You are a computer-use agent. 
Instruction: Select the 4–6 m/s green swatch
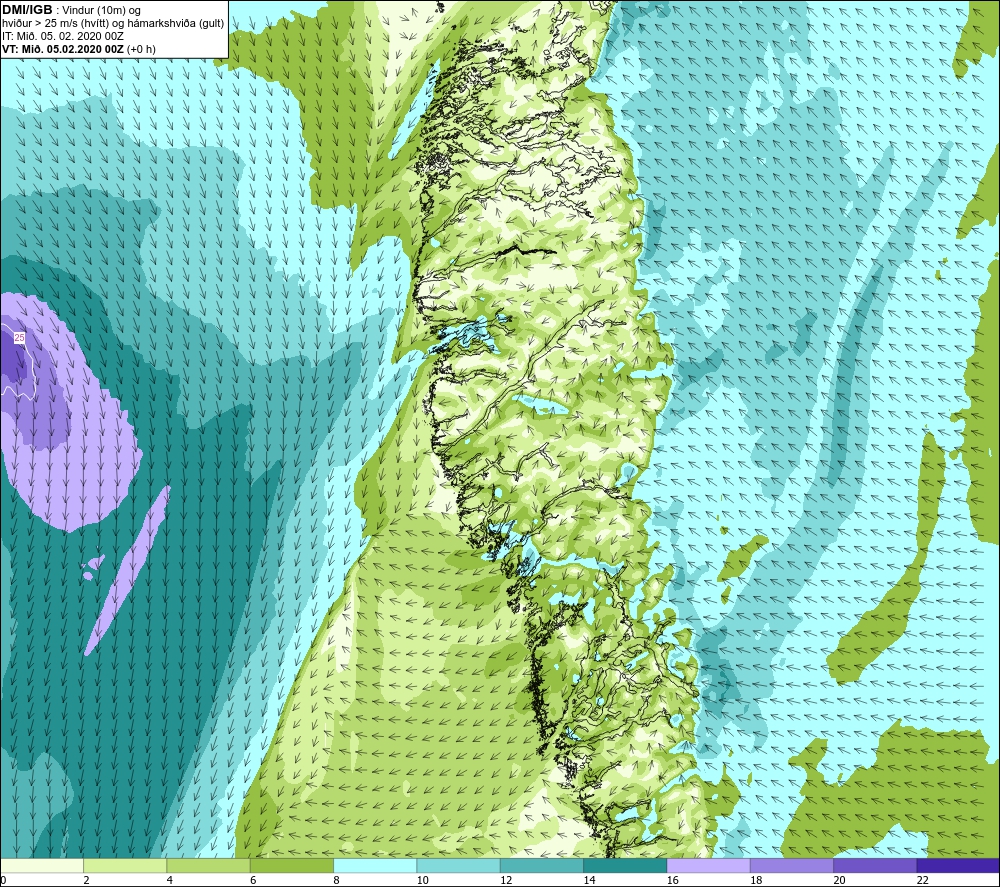point(209,865)
